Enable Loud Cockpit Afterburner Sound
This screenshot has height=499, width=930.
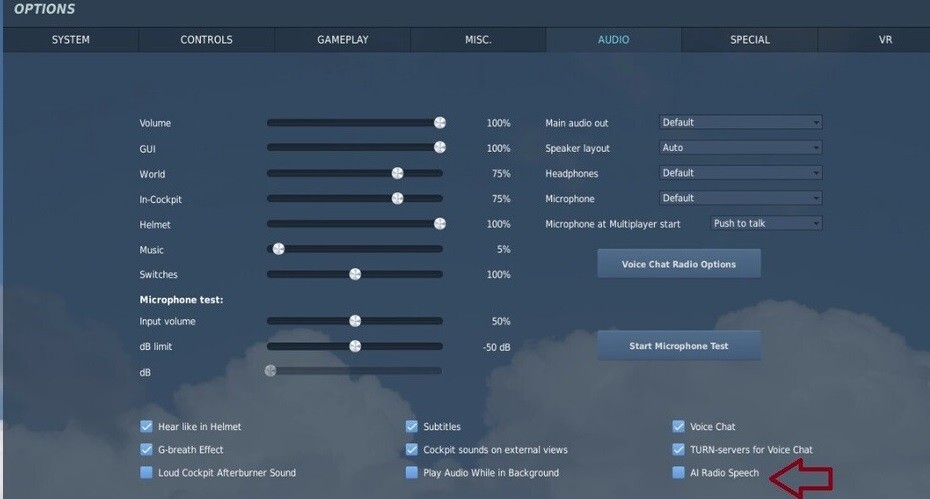[146, 472]
